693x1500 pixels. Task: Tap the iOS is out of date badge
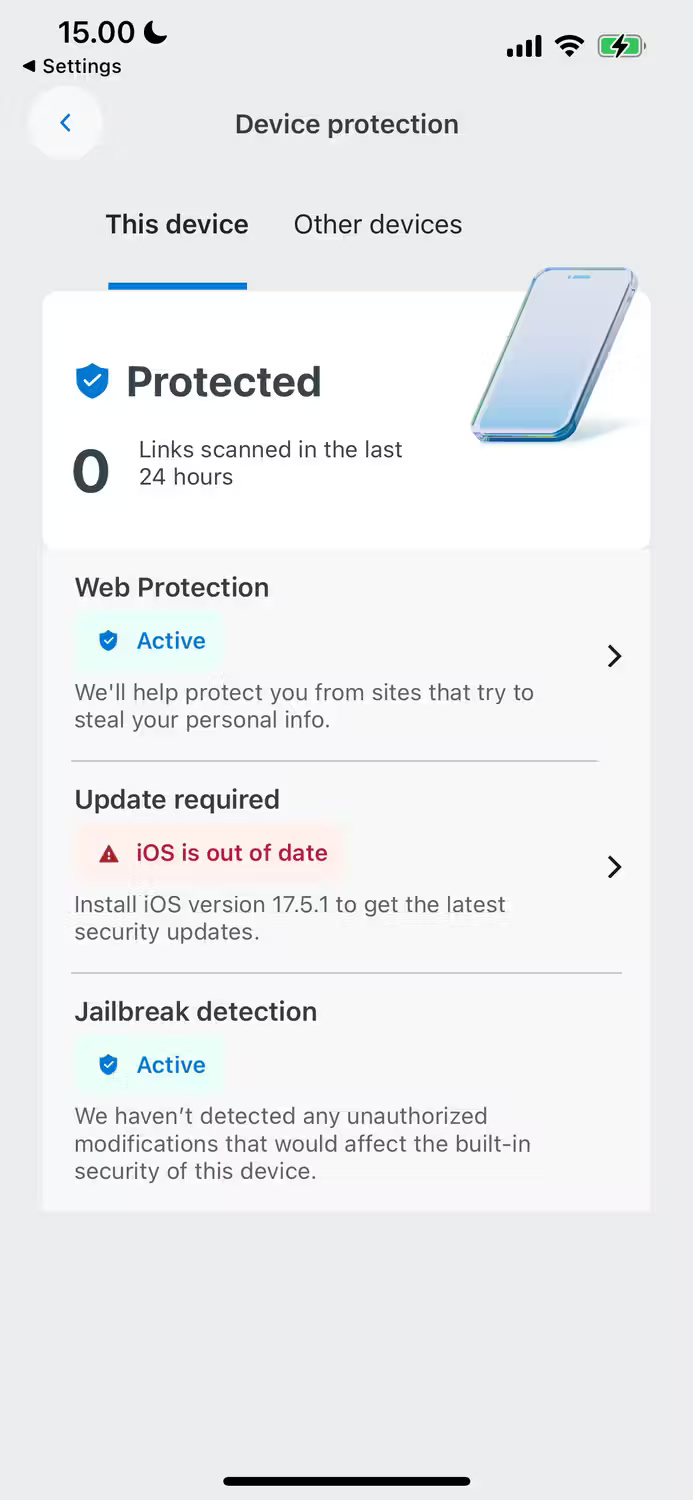click(x=212, y=853)
